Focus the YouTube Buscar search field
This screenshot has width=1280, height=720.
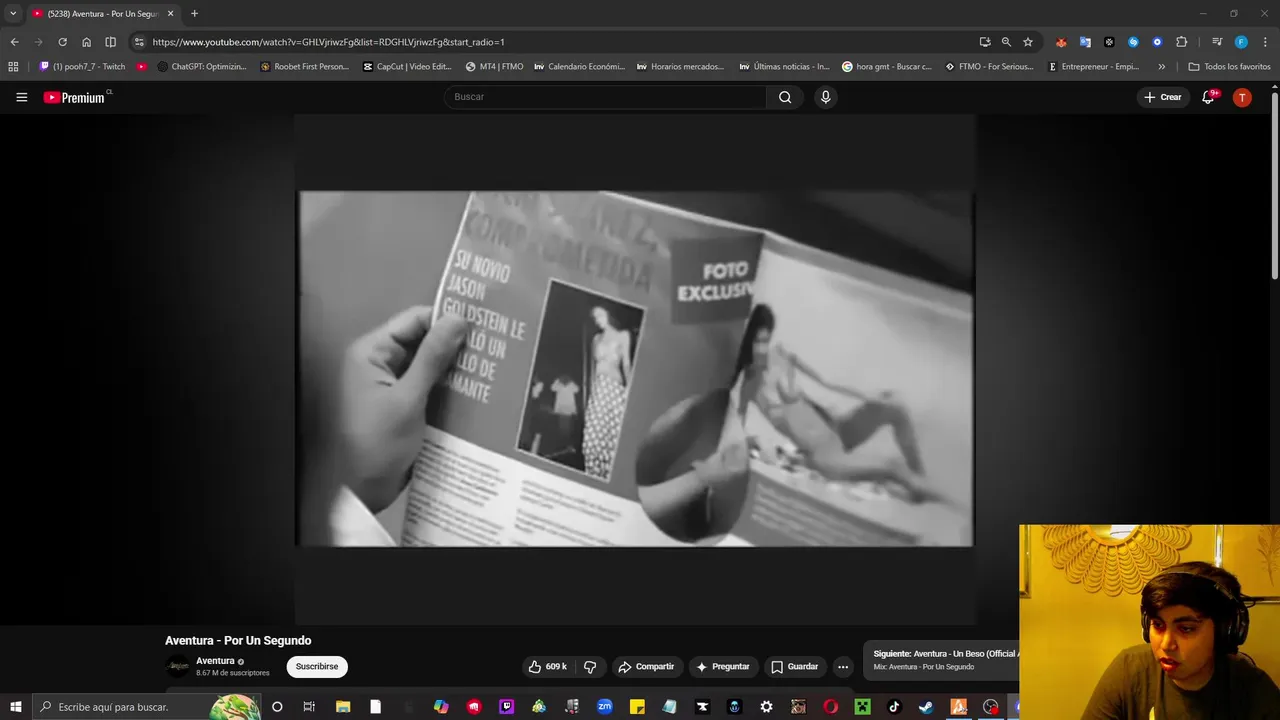point(605,97)
